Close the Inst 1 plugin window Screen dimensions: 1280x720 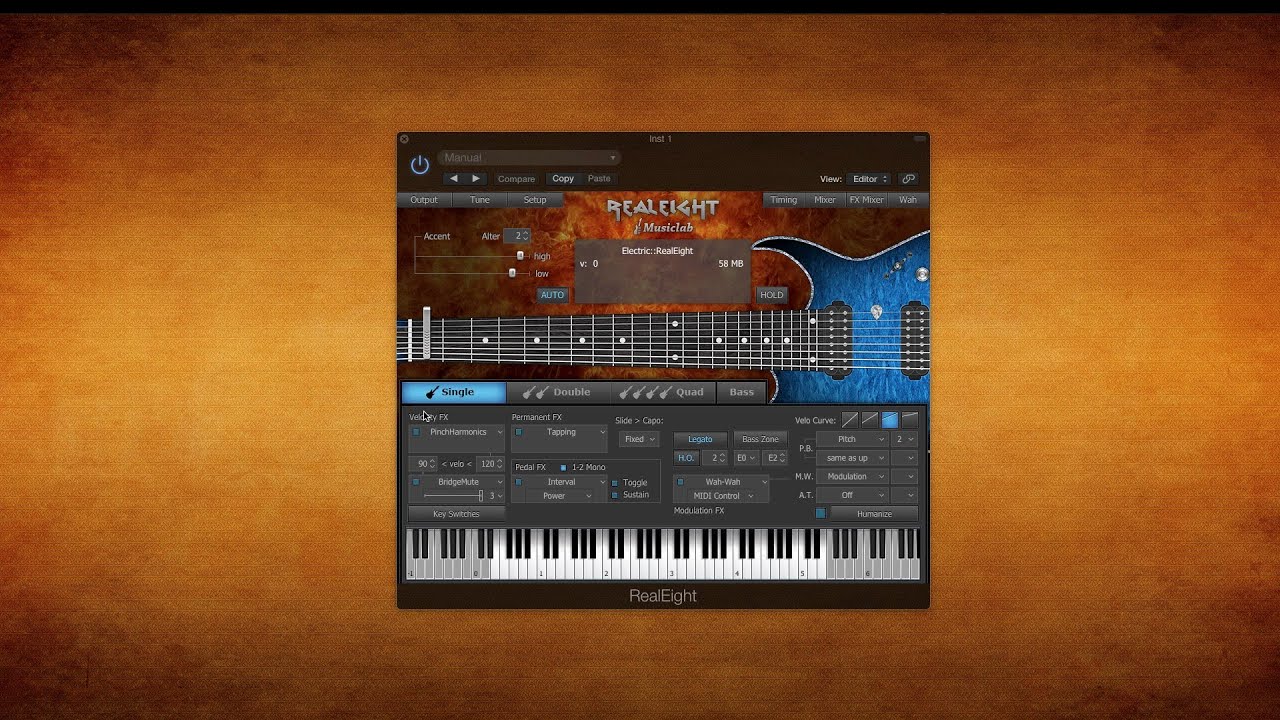click(x=404, y=139)
